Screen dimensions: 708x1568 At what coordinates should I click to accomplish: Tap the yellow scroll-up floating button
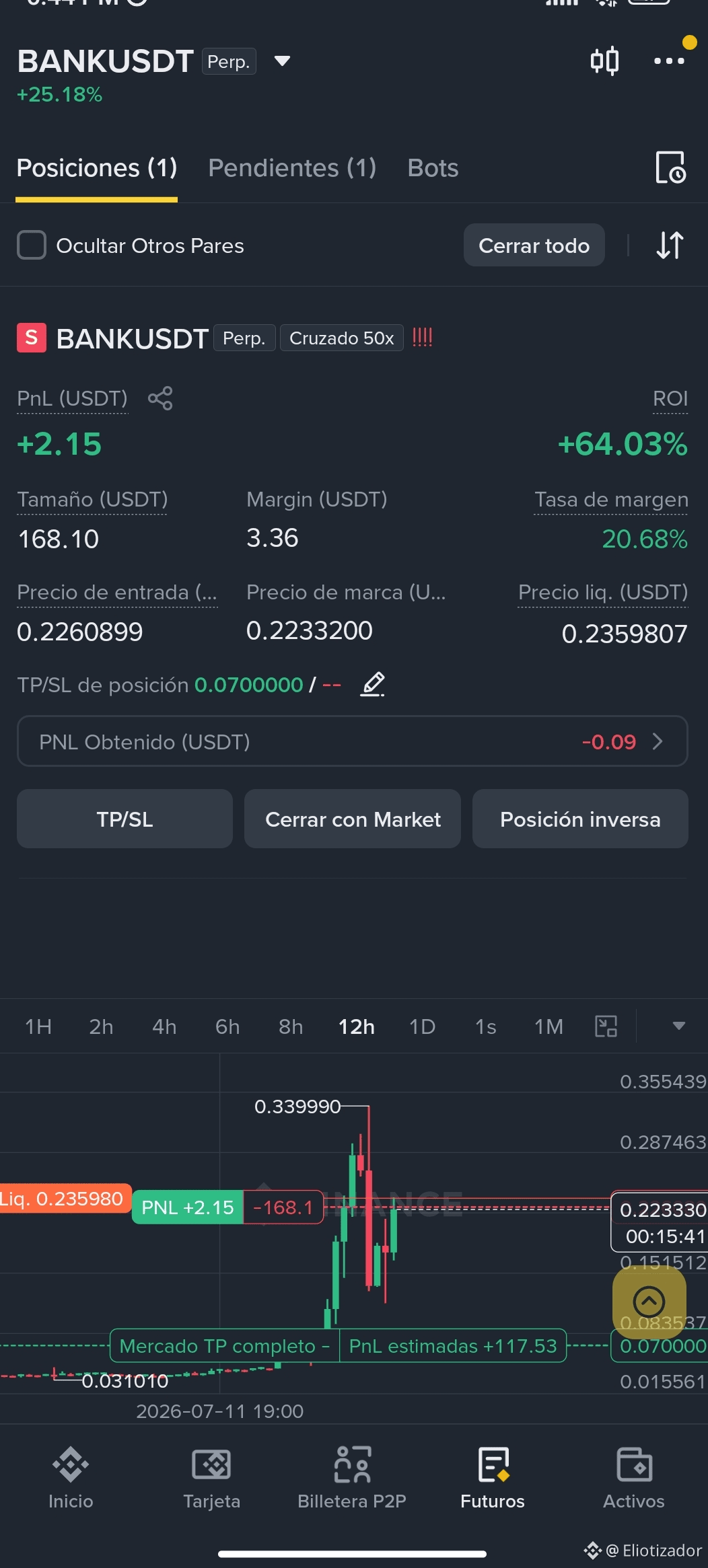coord(649,1302)
